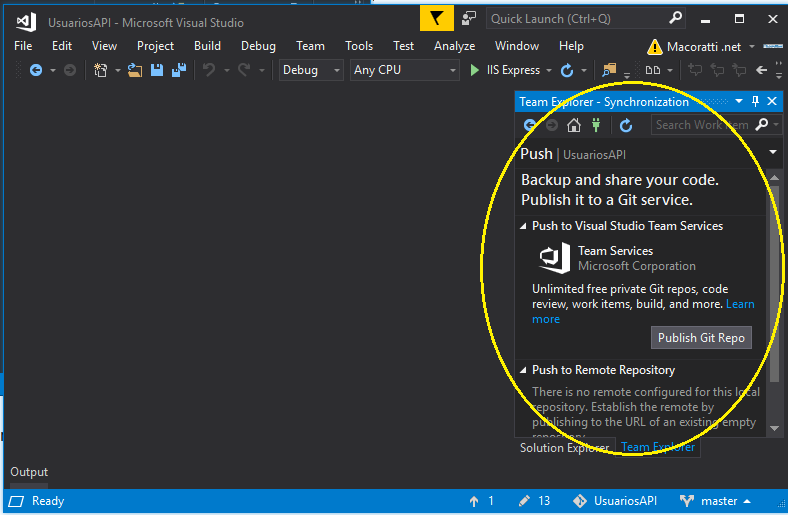Click the Team Explorer scrollbar down arrow
The image size is (790, 515).
point(774,428)
